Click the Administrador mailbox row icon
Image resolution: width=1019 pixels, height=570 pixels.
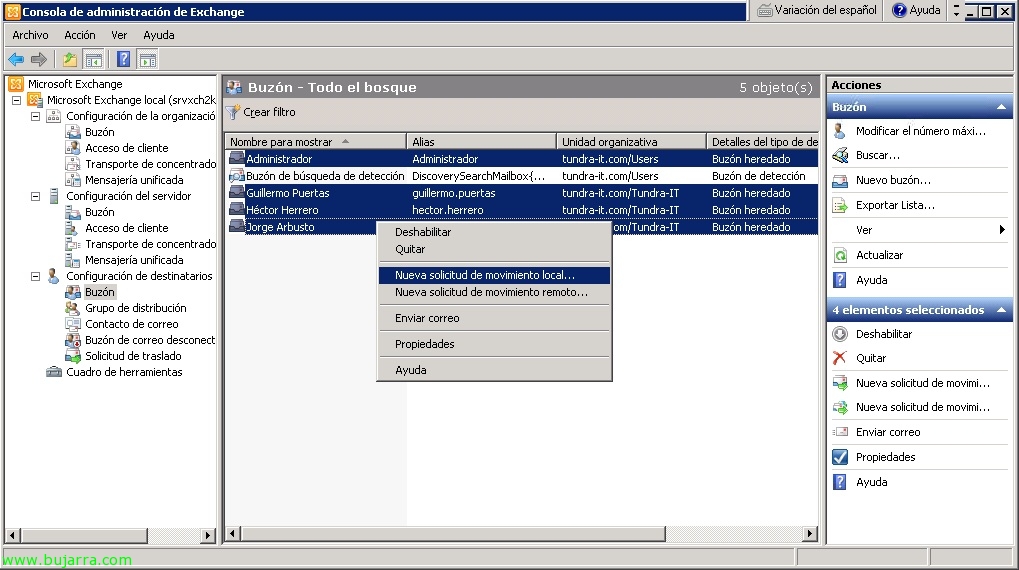237,159
